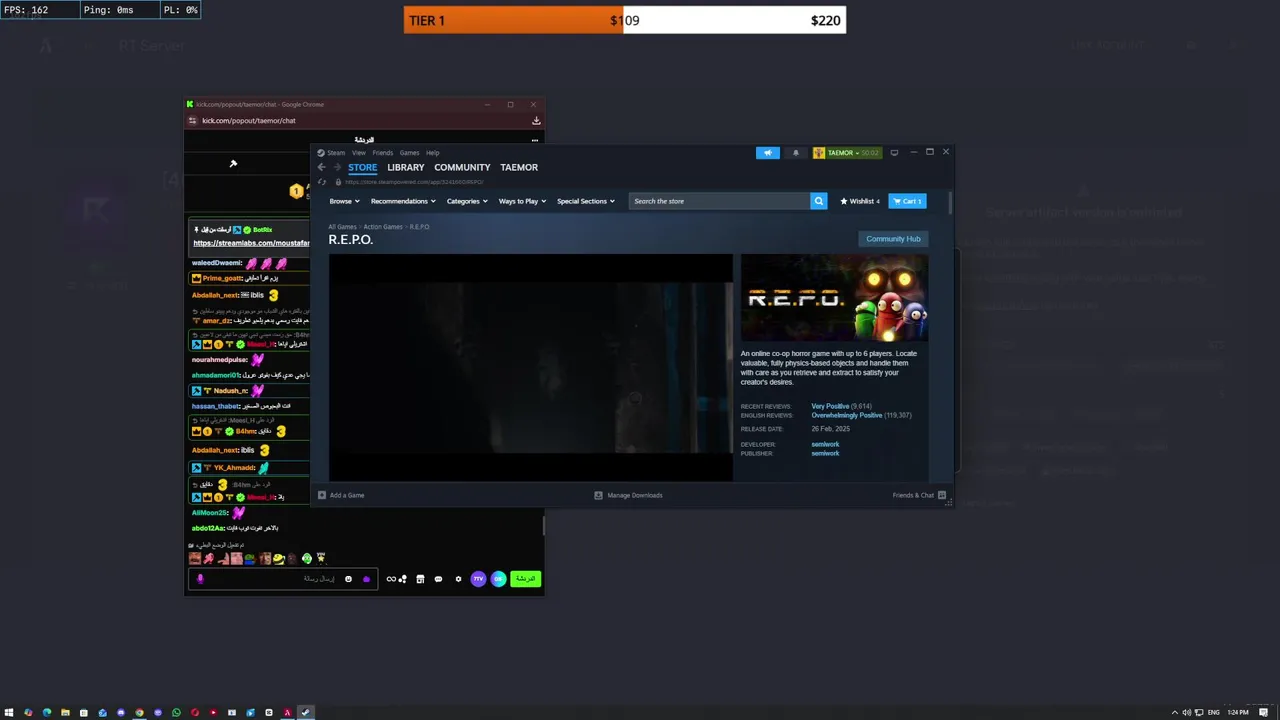Screen dimensions: 1280x720
Task: Click the R.E.P.O. breadcrumb link
Action: [x=419, y=227]
